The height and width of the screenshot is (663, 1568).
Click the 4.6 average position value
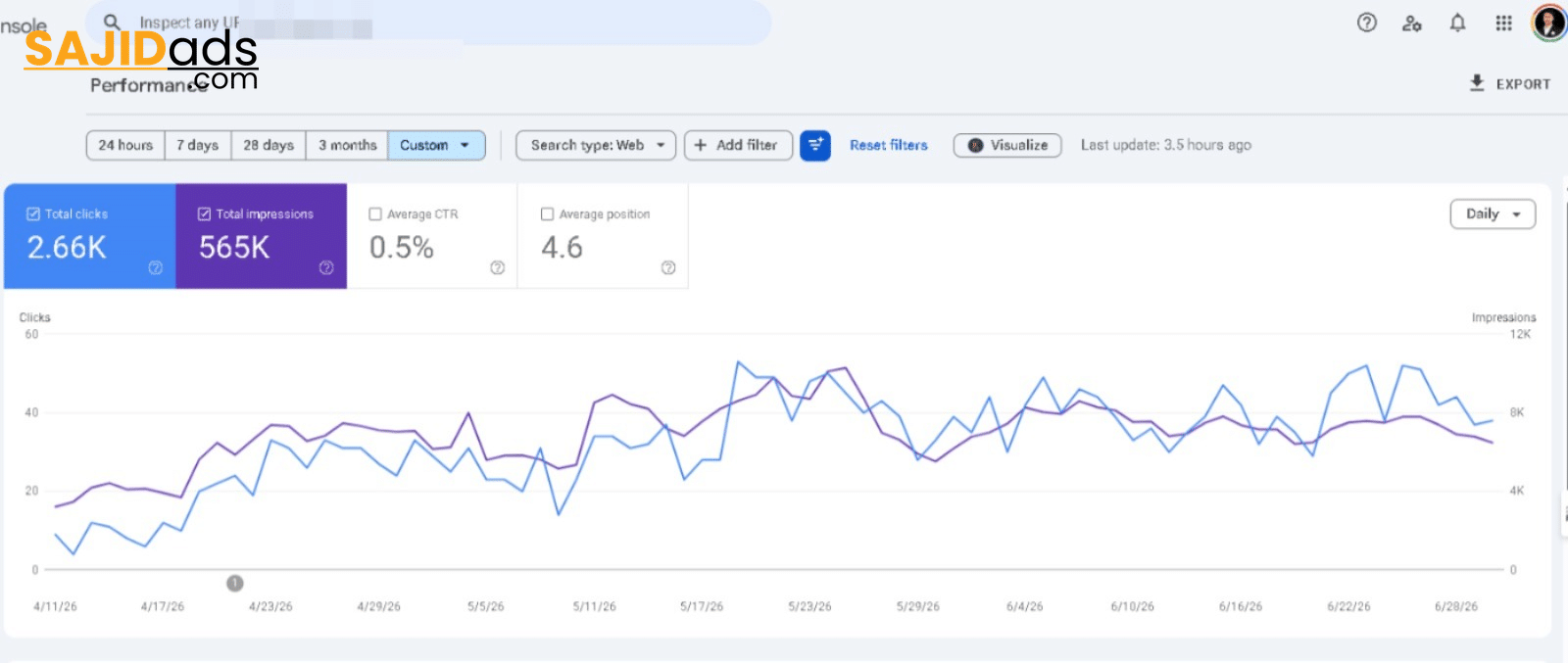[562, 248]
